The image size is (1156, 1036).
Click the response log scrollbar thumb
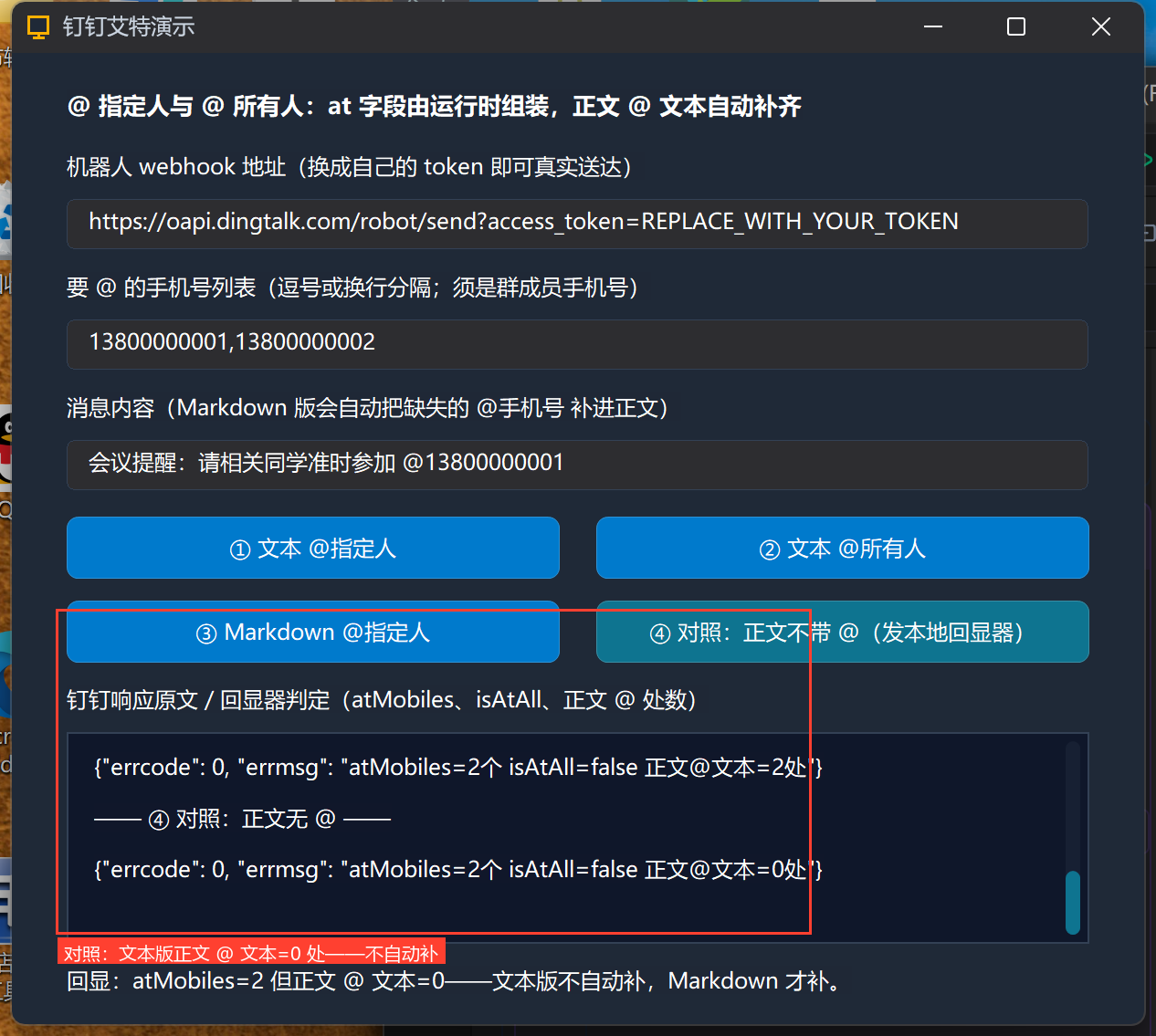pyautogui.click(x=1073, y=902)
